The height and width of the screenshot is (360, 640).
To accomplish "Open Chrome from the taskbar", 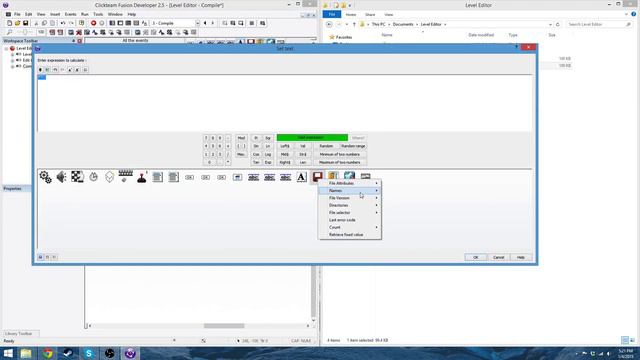I will point(48,353).
